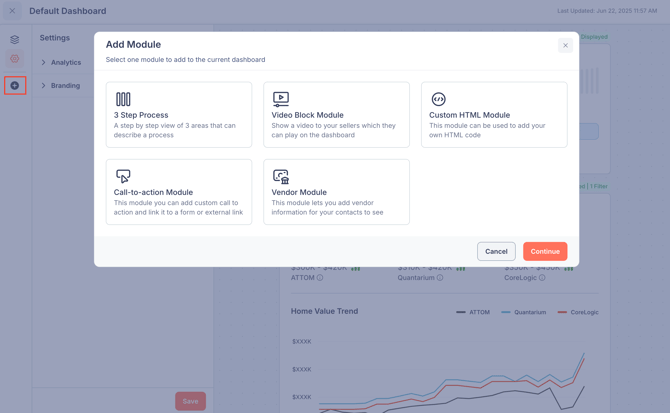Click the X beside Default Dashboard title

tap(12, 11)
